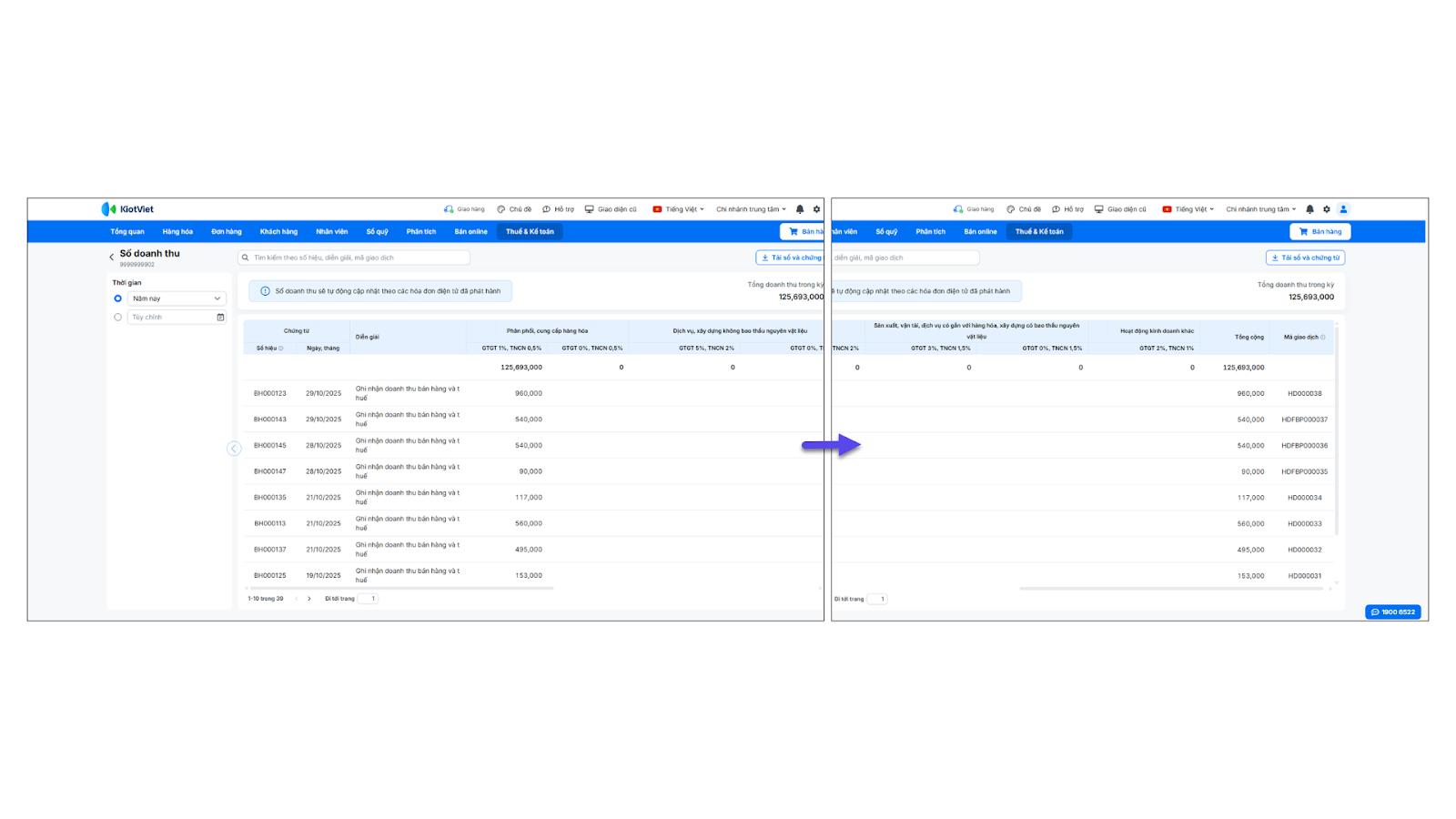Open Hỗ trợ support in left screenshot
The height and width of the screenshot is (819, 1456).
click(558, 209)
